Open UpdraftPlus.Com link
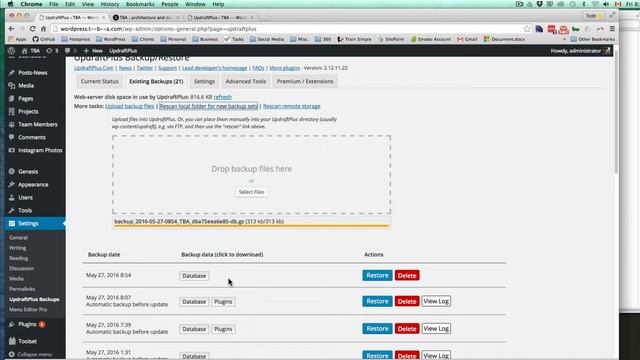 click(94, 68)
